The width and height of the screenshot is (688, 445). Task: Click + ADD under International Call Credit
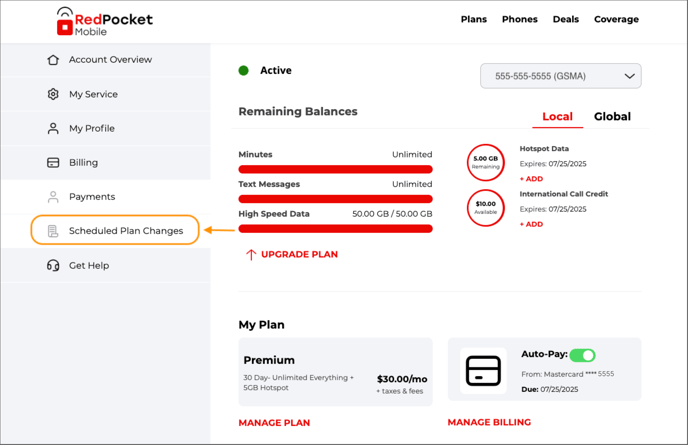[531, 224]
